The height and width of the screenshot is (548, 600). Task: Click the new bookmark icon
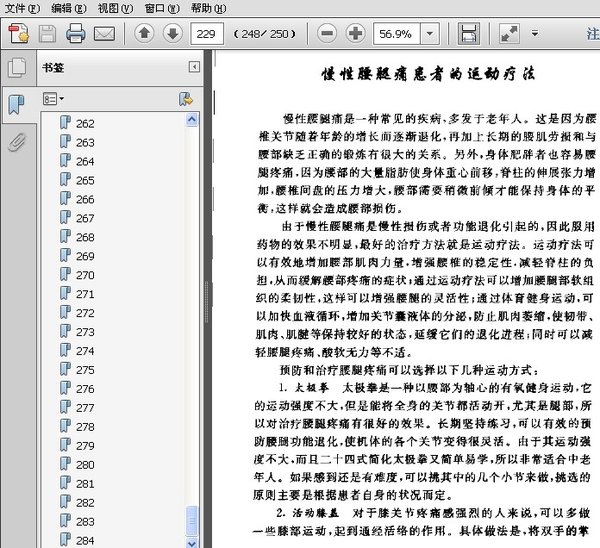(x=186, y=99)
